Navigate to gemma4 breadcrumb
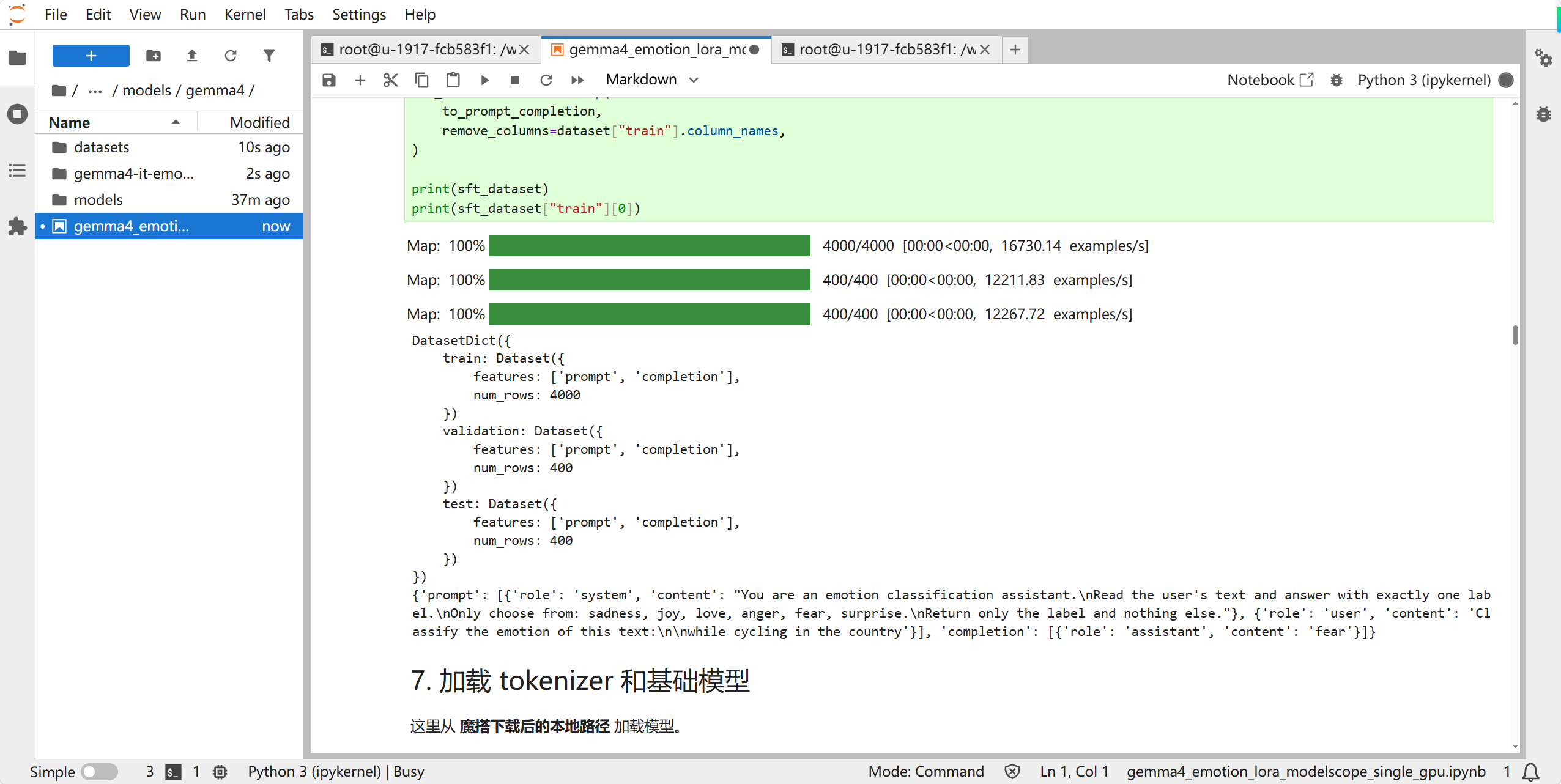1561x784 pixels. click(215, 91)
